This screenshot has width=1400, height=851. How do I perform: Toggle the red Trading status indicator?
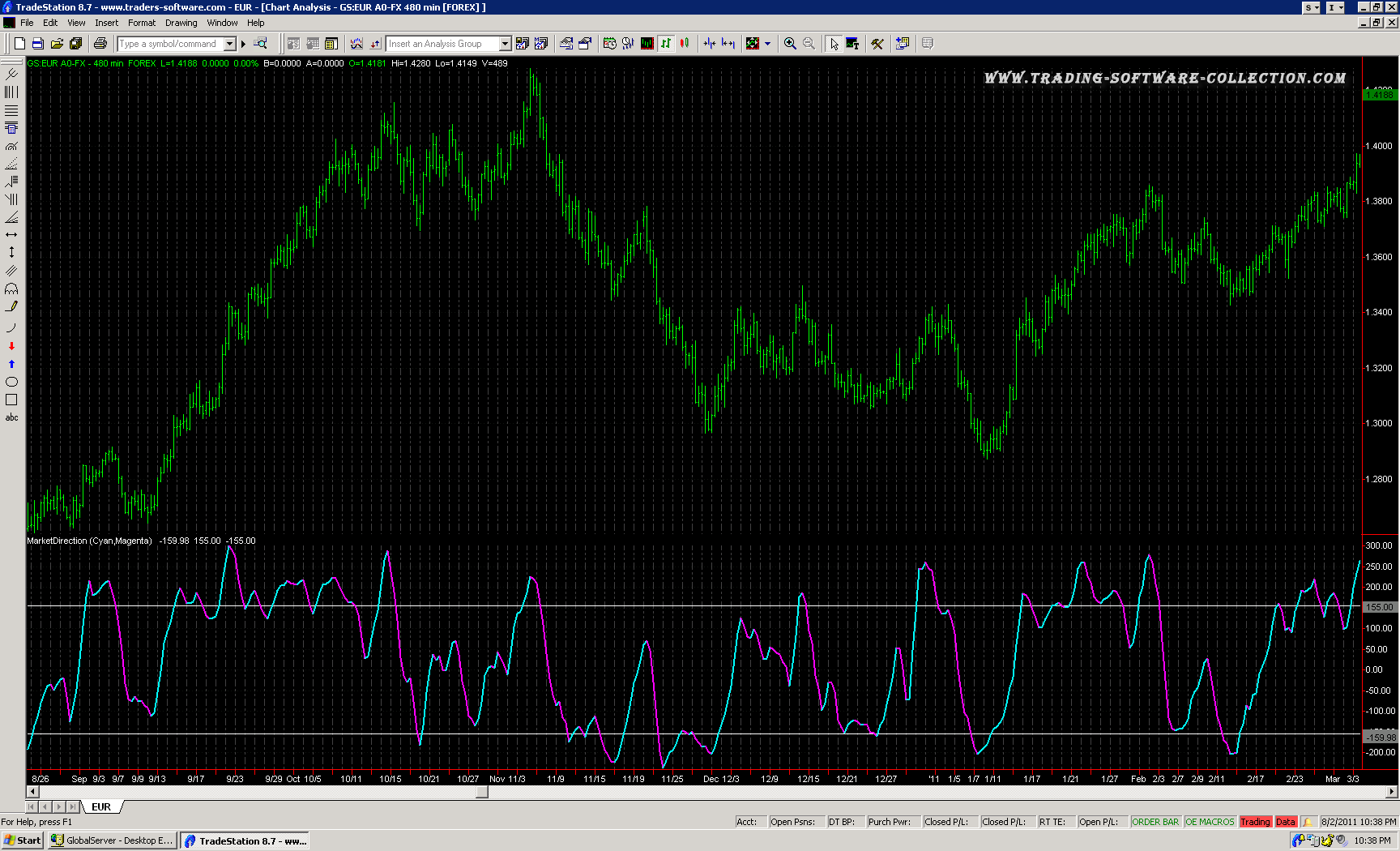point(1255,822)
